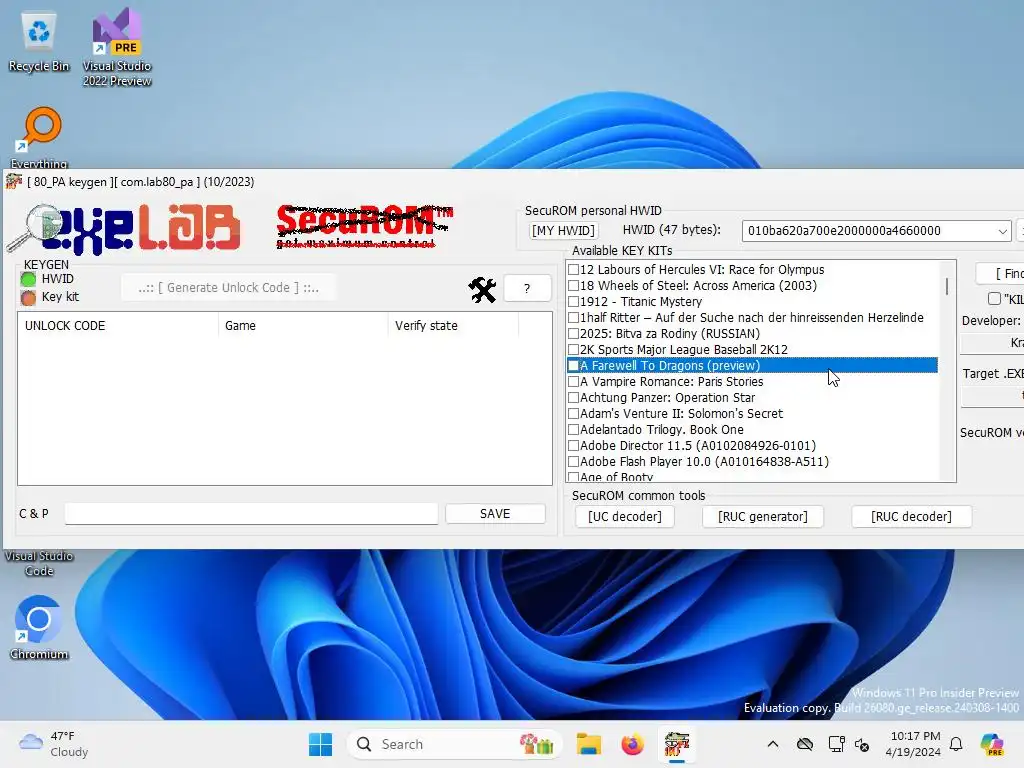The height and width of the screenshot is (768, 1024).
Task: Click the SecuROM logo image
Action: 364,226
